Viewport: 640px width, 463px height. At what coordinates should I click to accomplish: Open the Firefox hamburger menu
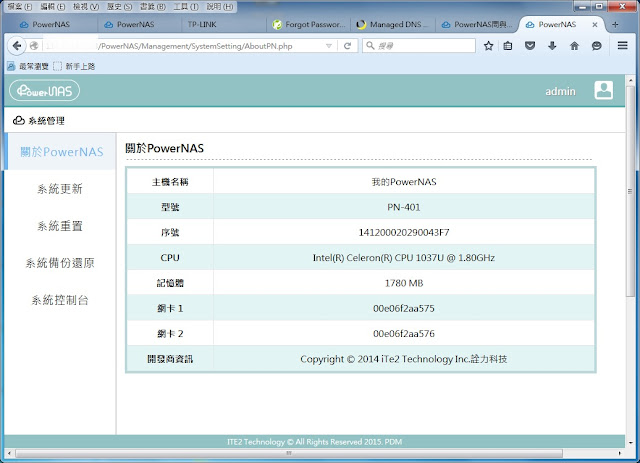point(622,45)
